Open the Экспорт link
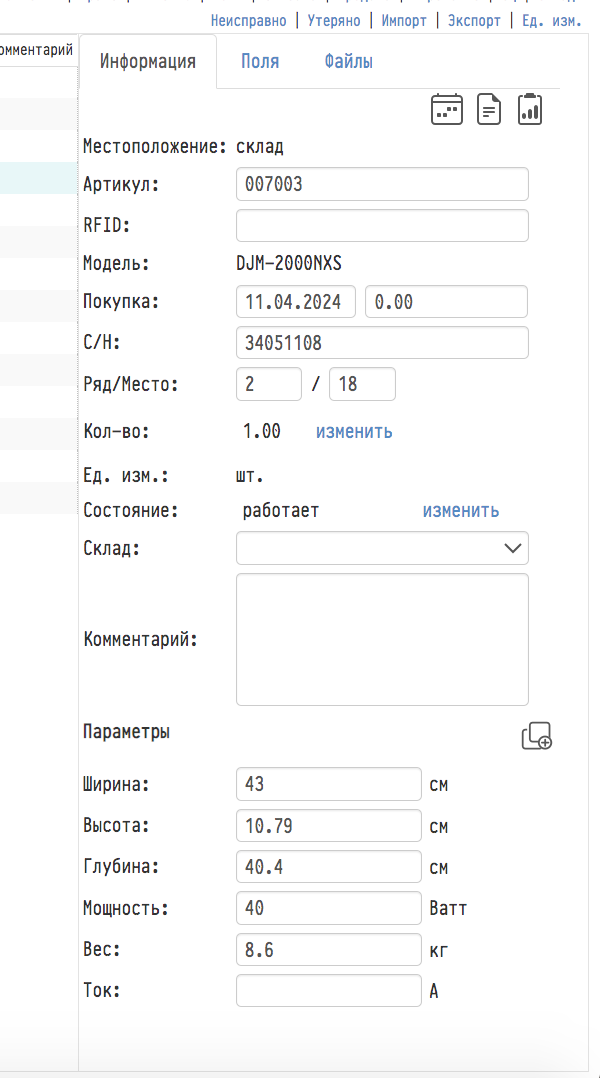The height and width of the screenshot is (1078, 600). pyautogui.click(x=474, y=21)
